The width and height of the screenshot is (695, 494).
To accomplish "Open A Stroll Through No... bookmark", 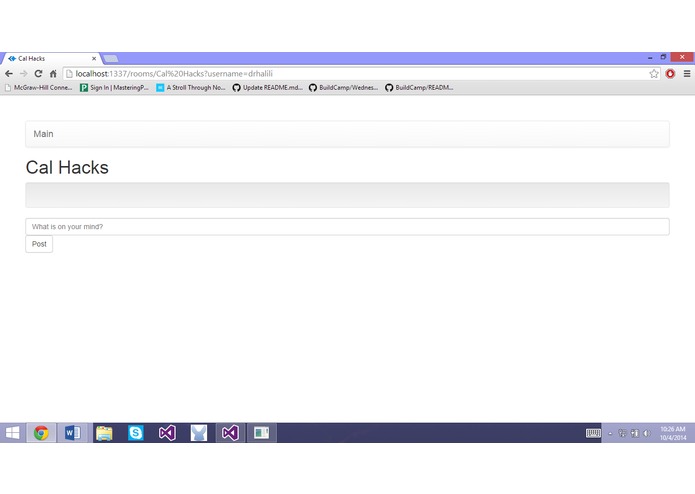I will click(191, 88).
